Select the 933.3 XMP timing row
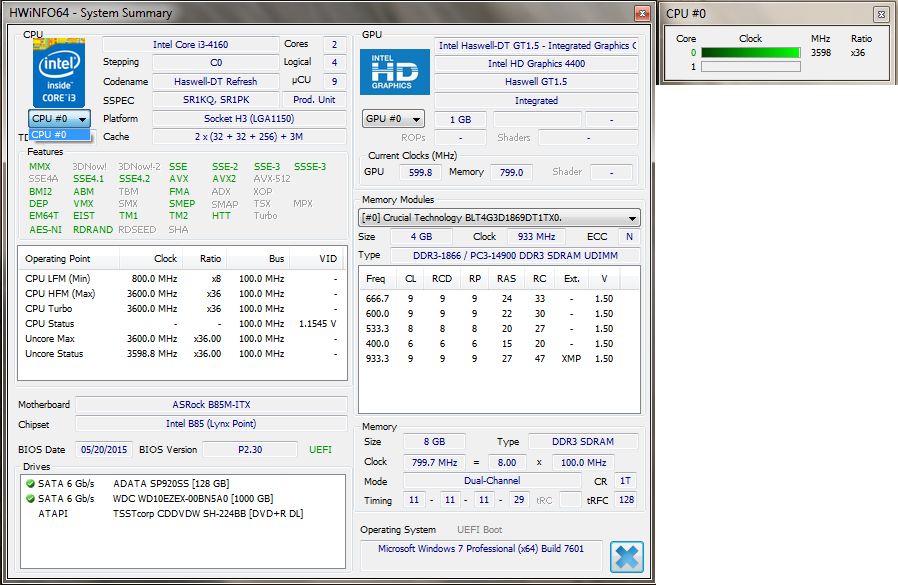This screenshot has width=898, height=585. pos(498,358)
